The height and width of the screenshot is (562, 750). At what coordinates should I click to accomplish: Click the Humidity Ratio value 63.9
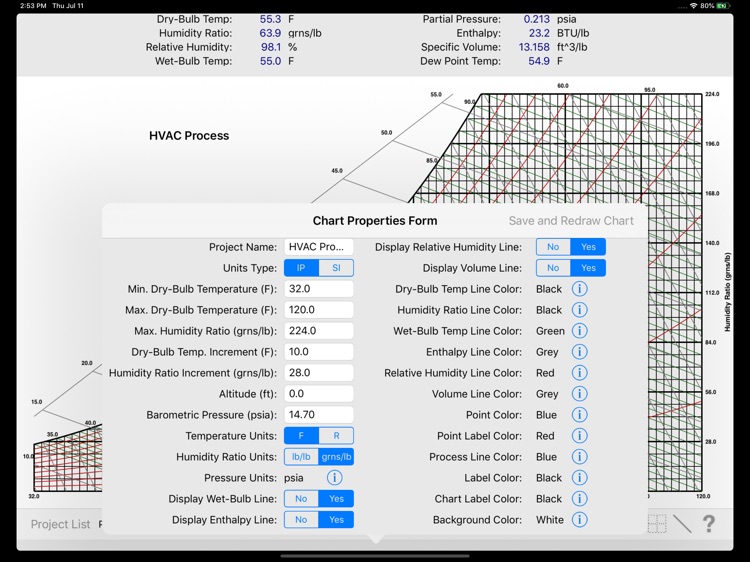(x=270, y=33)
